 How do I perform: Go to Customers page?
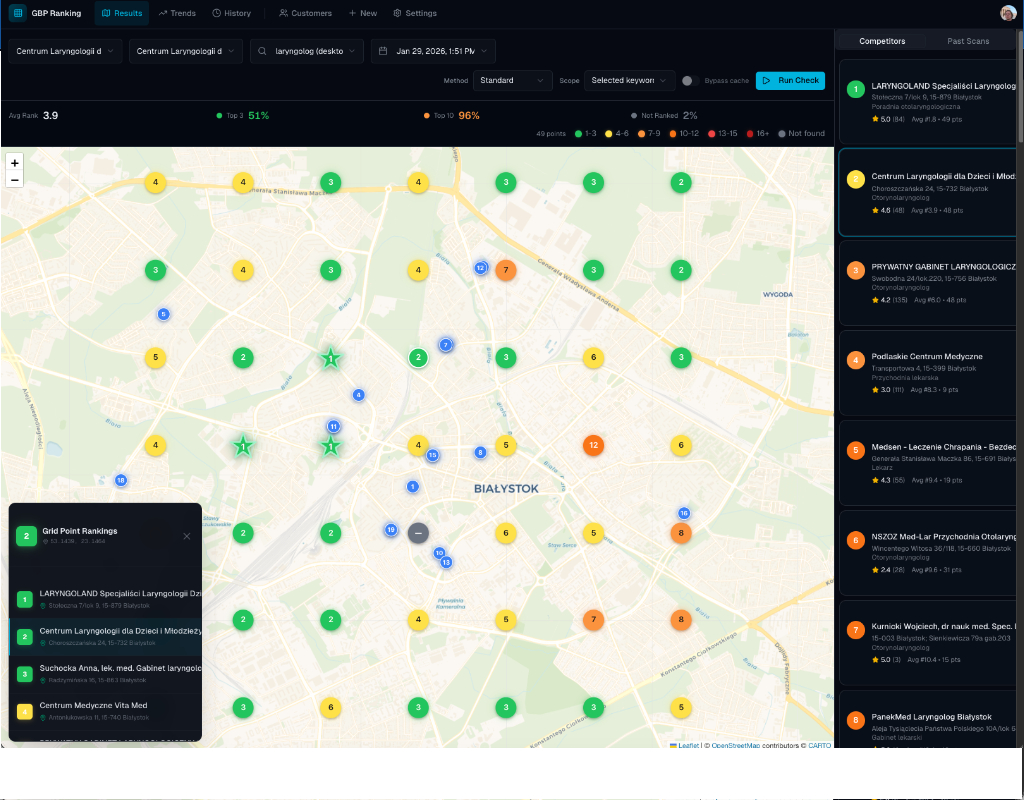(305, 13)
